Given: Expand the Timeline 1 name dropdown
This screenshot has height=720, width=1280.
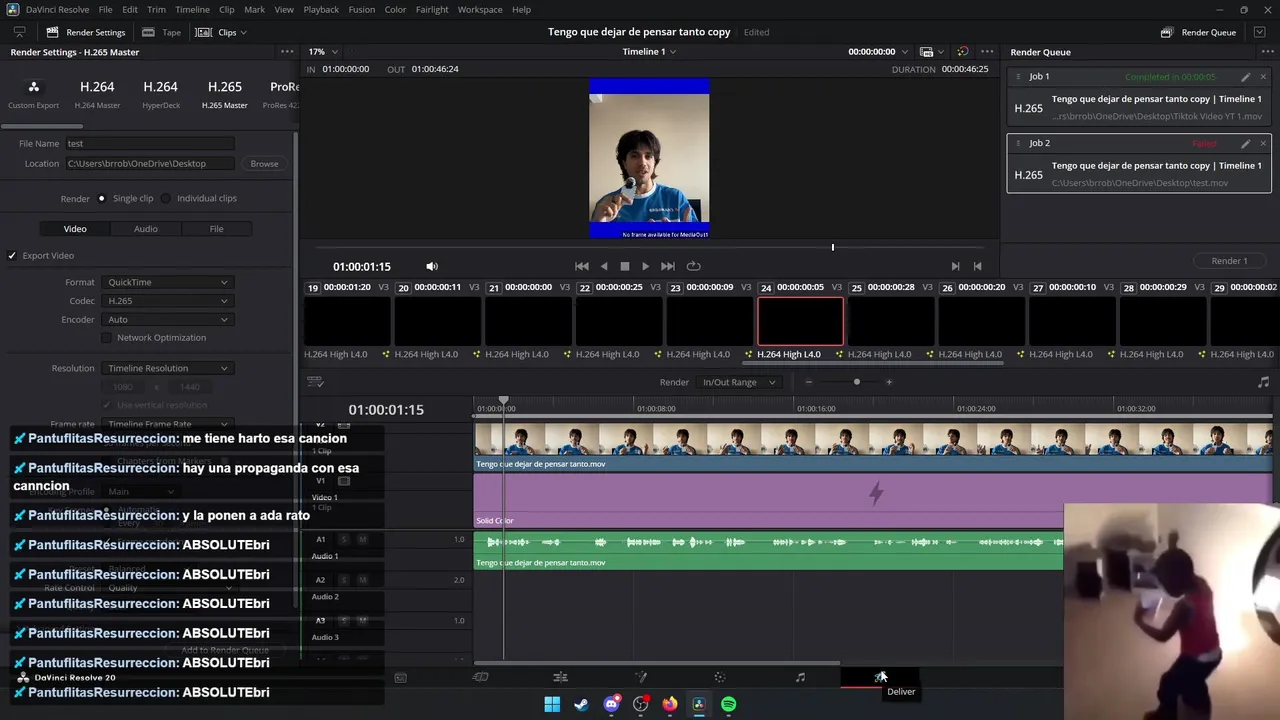Looking at the screenshot, I should tap(649, 51).
